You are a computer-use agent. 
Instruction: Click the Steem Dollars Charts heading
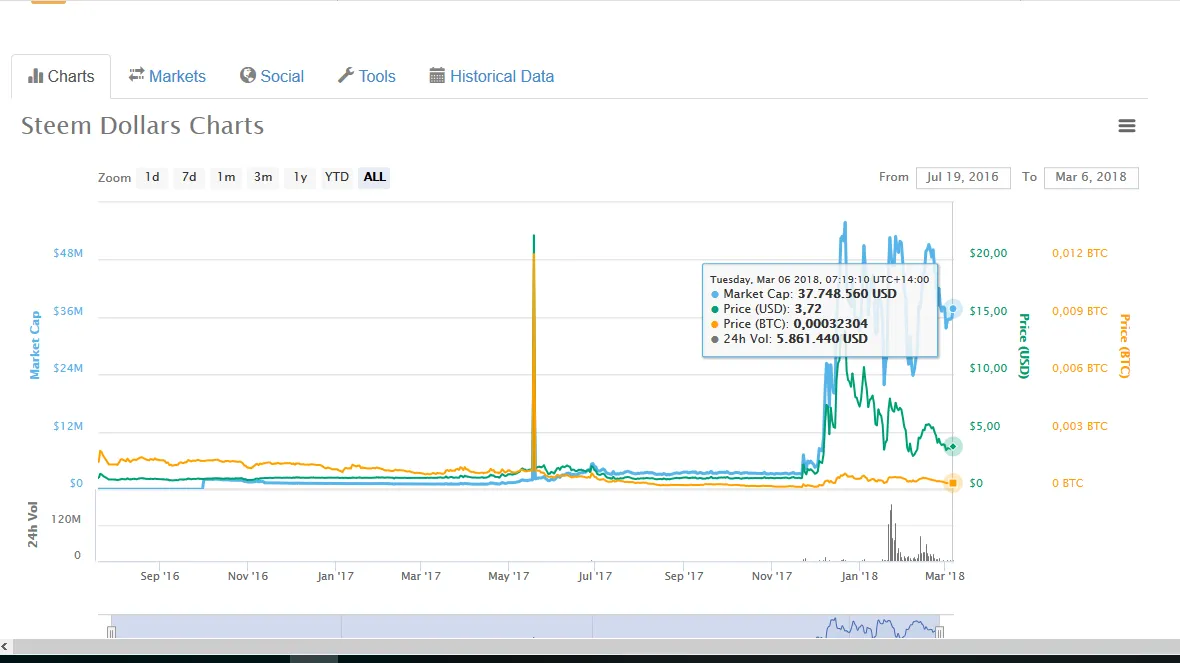pos(142,125)
